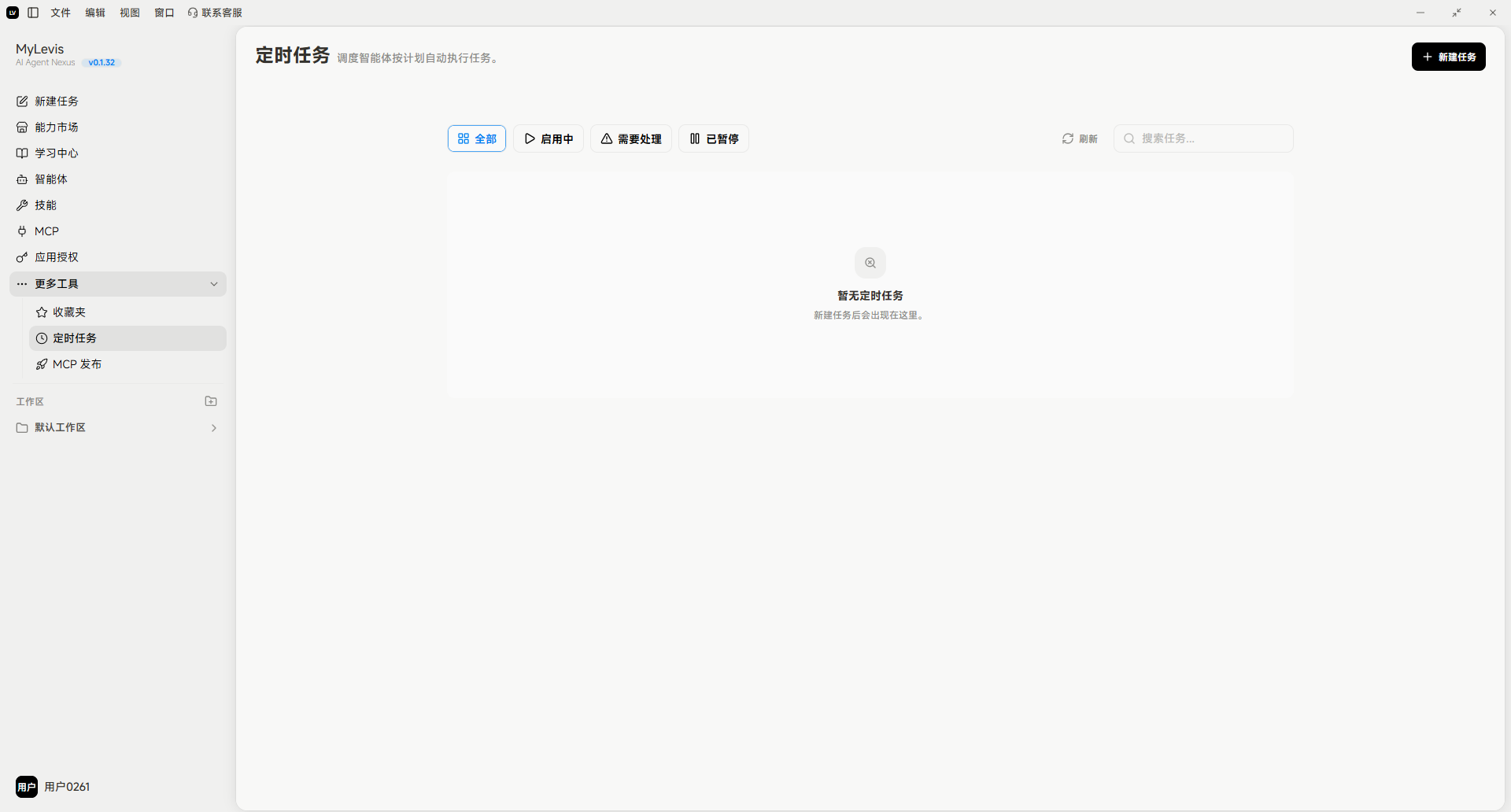Filter tasks by 启用中
This screenshot has height=812, width=1511.
[x=549, y=138]
